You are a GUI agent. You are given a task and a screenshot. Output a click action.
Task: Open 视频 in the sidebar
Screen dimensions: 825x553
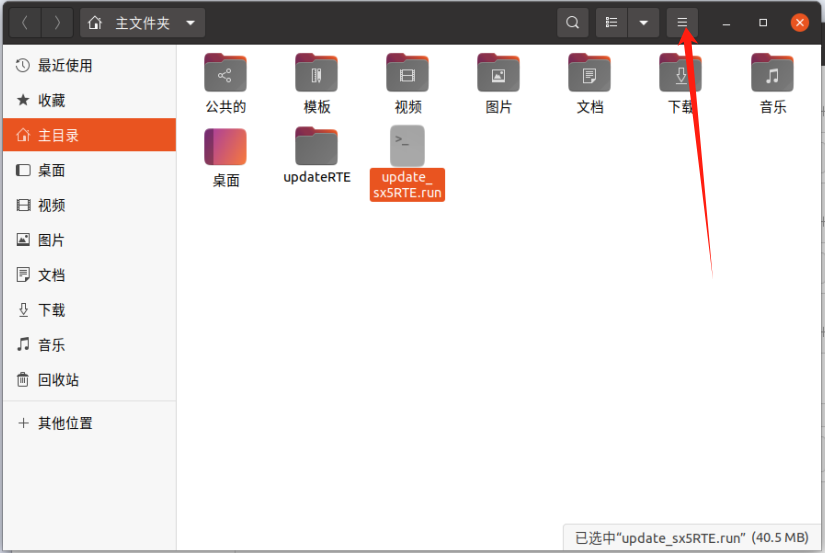click(x=89, y=205)
